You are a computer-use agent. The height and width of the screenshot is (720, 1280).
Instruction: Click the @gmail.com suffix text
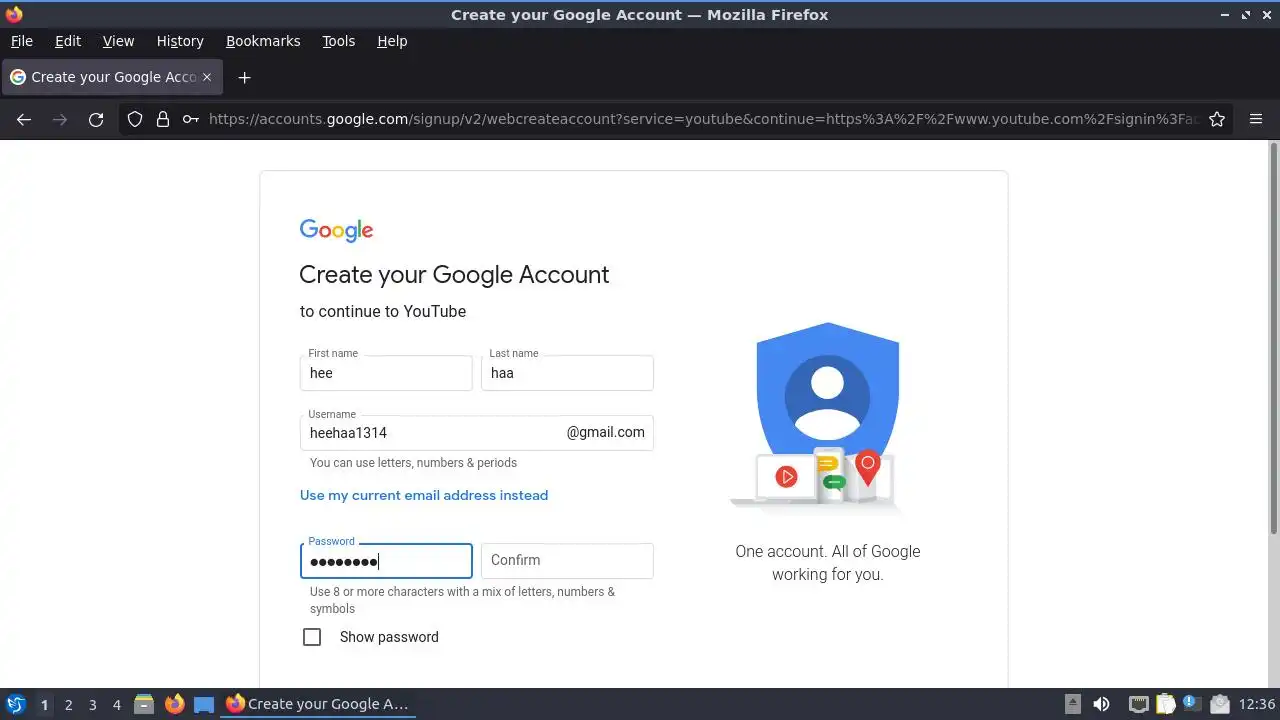tap(606, 432)
